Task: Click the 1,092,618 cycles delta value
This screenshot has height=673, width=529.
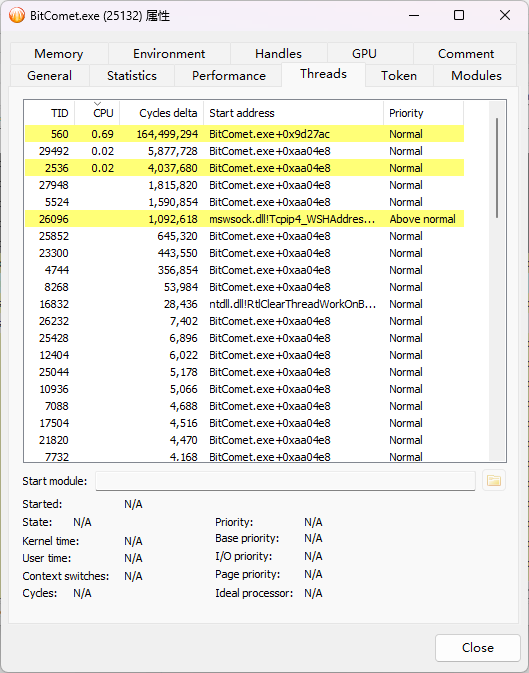Action: (173, 219)
